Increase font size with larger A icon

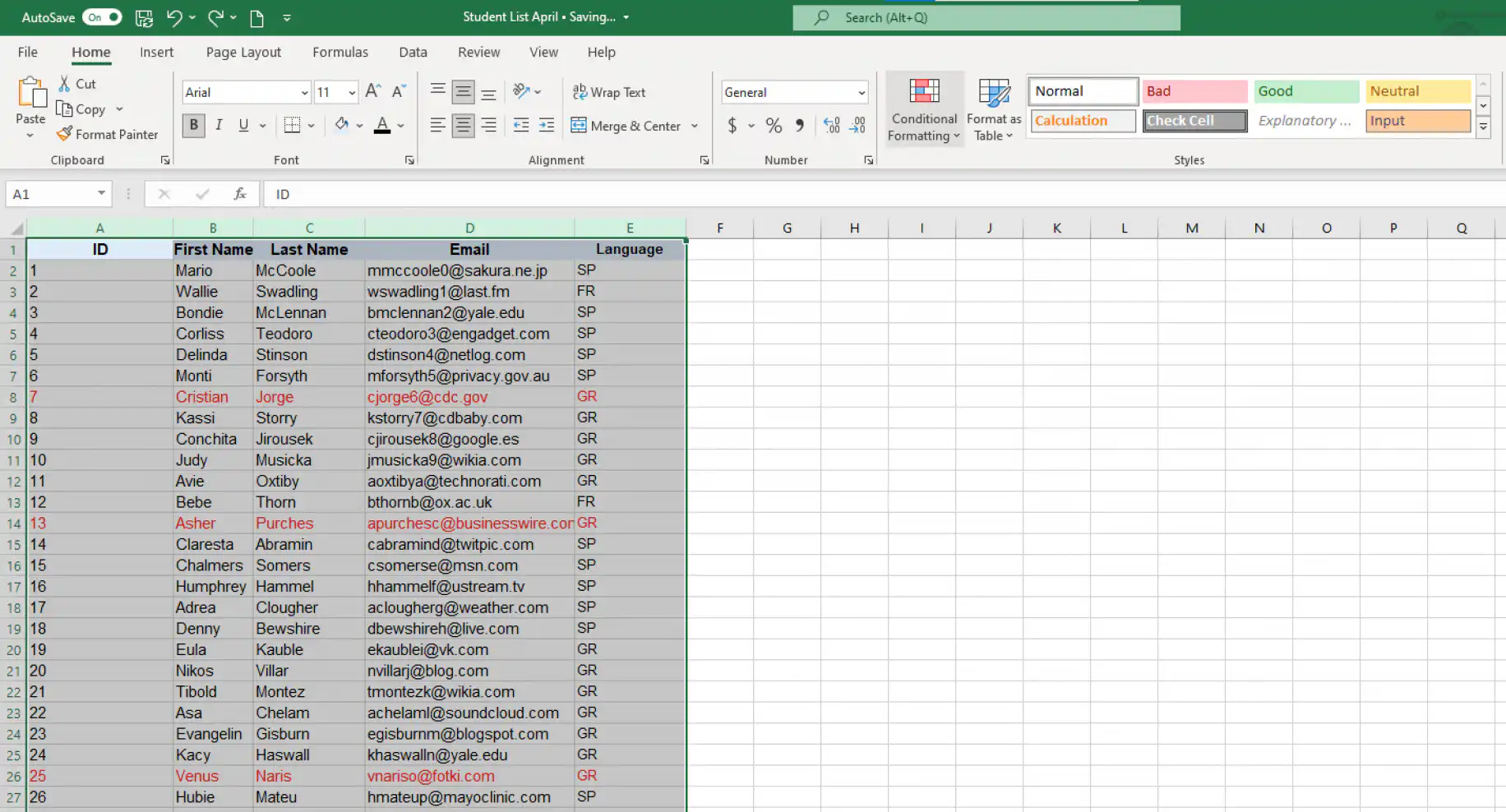[x=372, y=91]
